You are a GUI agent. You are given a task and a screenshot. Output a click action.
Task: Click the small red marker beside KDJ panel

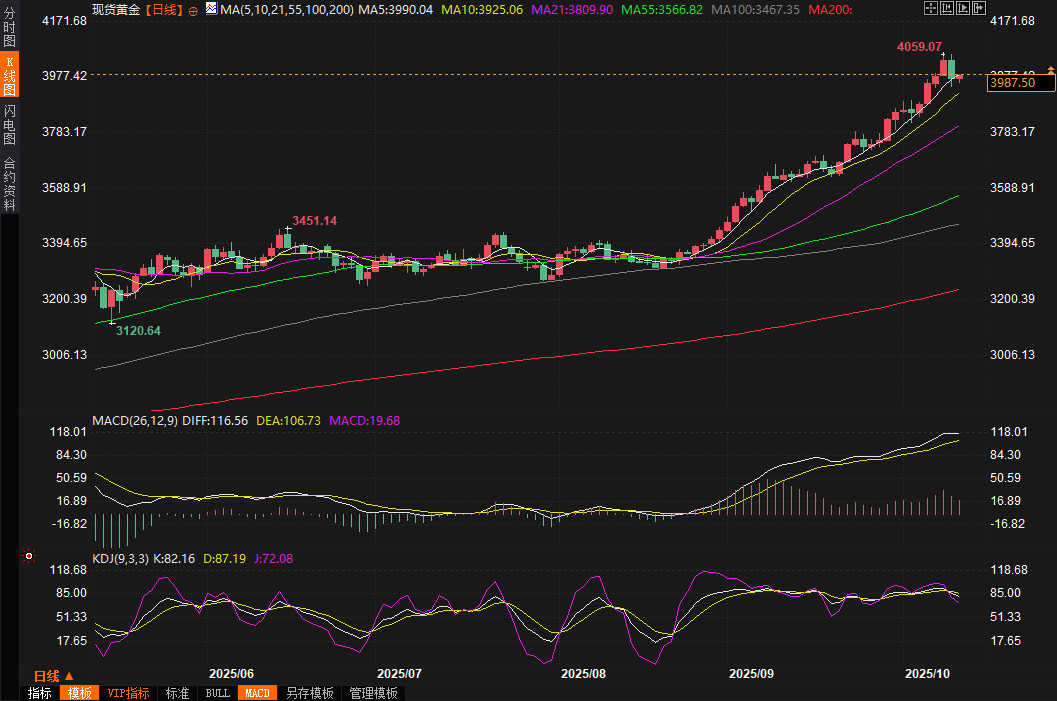(x=29, y=556)
